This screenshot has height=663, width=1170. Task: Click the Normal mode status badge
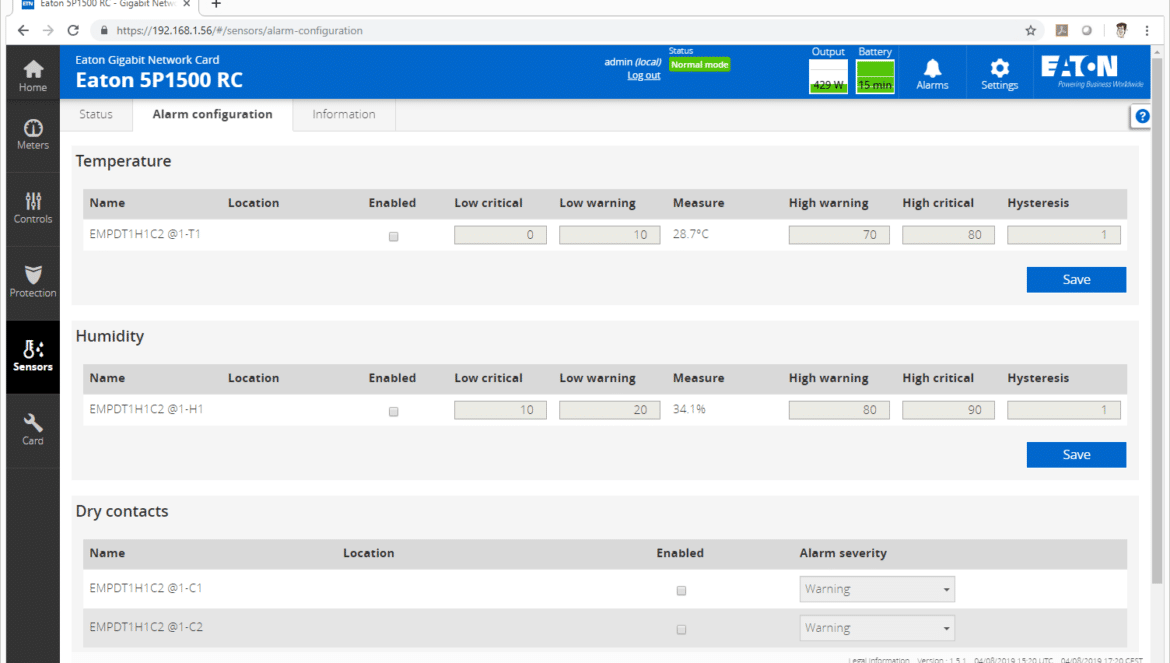(699, 65)
